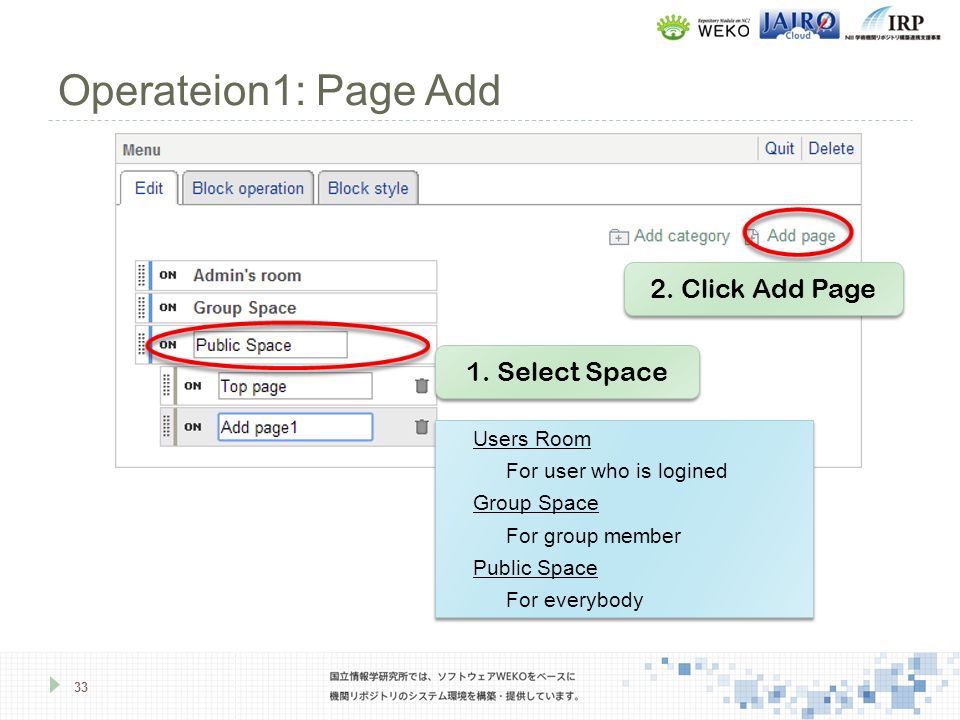This screenshot has height=720, width=960.
Task: Click Delete in the Menu header
Action: (x=831, y=148)
